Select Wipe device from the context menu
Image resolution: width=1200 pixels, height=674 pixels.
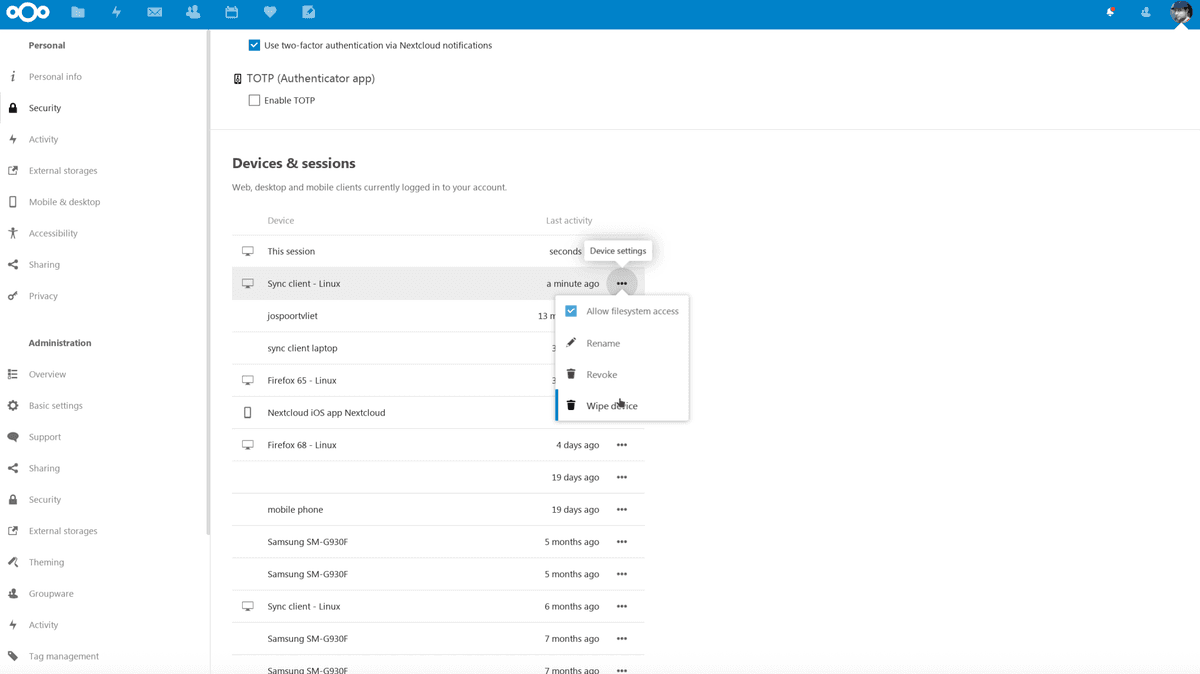(x=611, y=405)
